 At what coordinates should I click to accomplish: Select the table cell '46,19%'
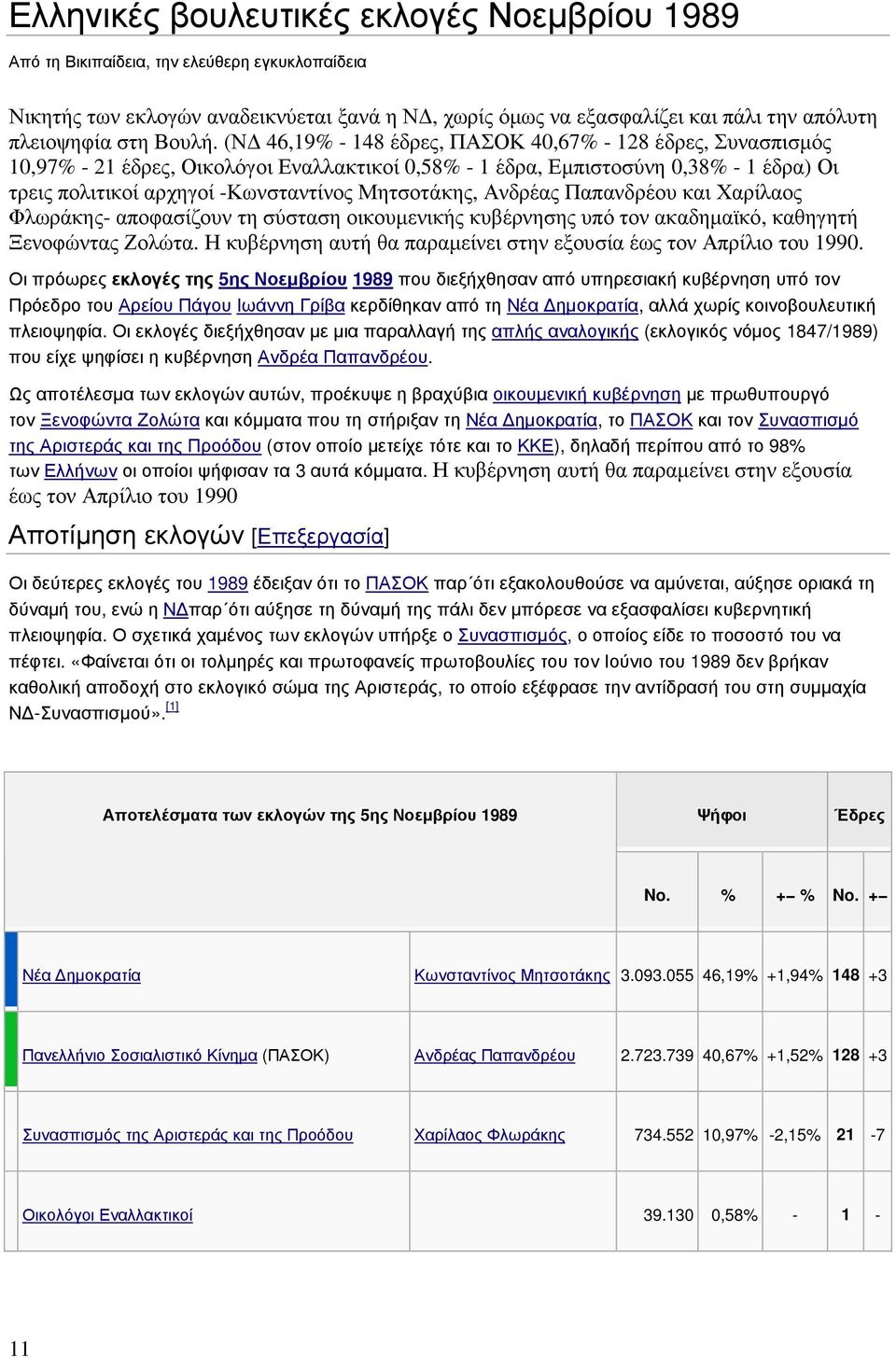[x=730, y=975]
